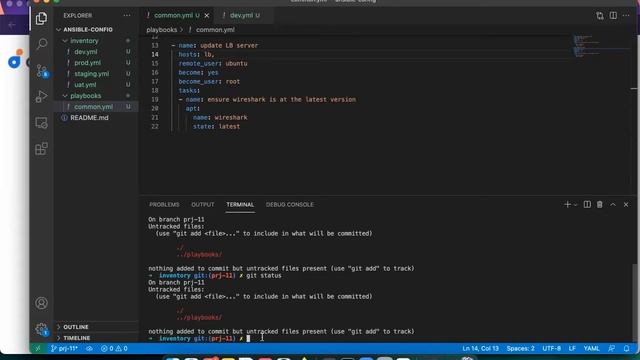Open the Source Control view
This screenshot has width=640, height=360.
pos(42,71)
